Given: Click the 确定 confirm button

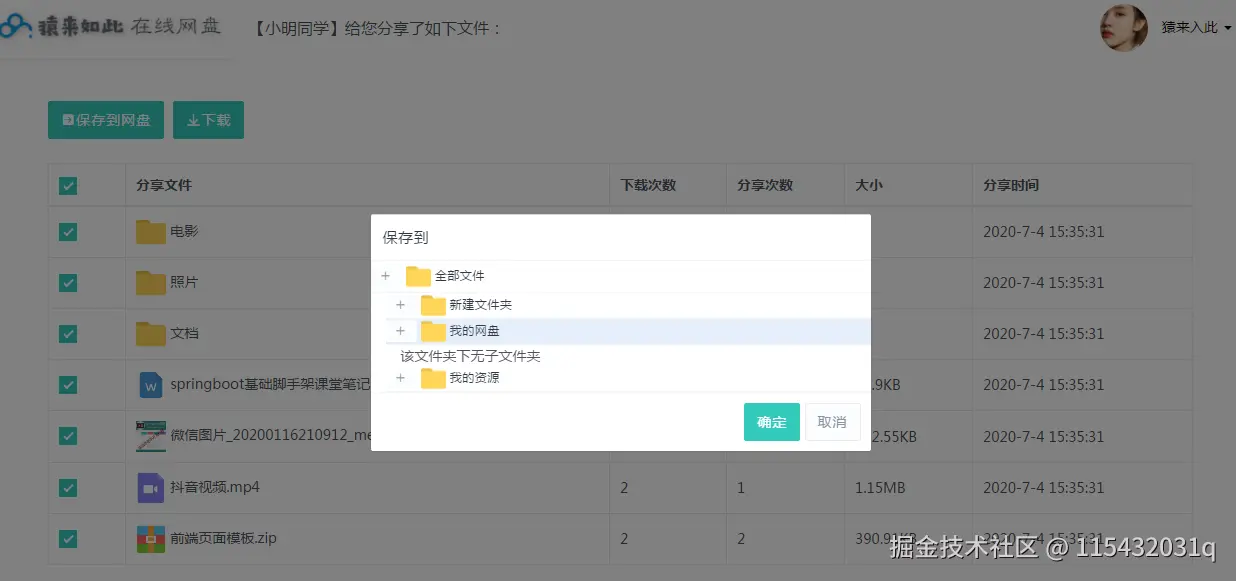Looking at the screenshot, I should click(771, 422).
